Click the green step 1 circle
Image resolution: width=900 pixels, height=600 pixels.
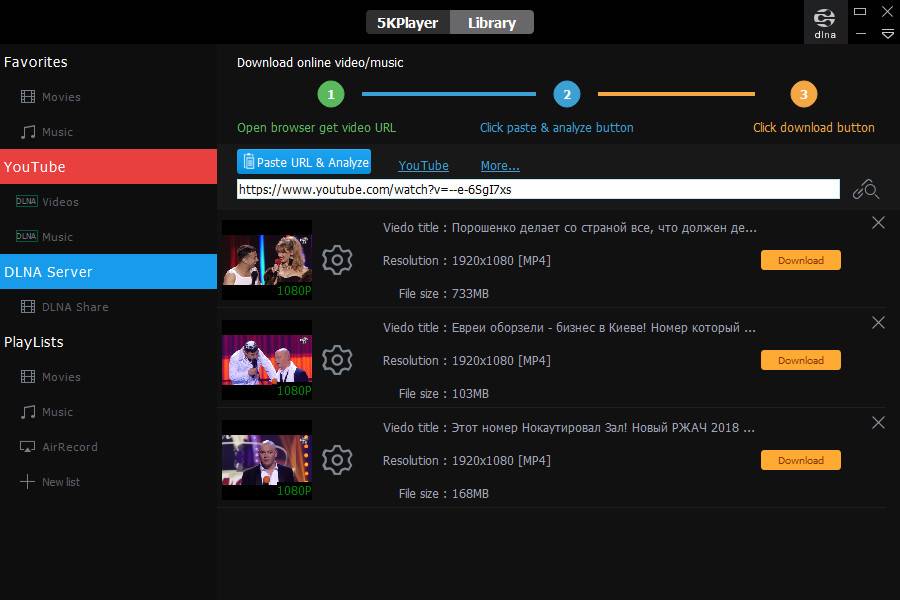[x=331, y=94]
